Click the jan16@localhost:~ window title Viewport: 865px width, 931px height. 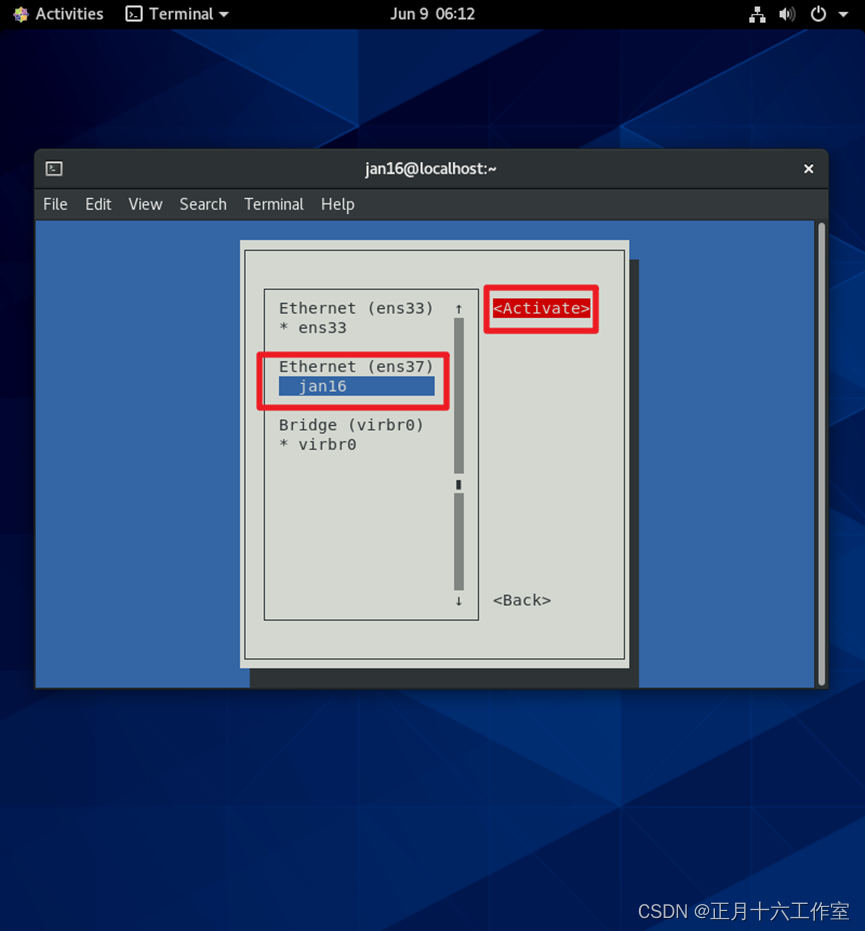pyautogui.click(x=430, y=169)
